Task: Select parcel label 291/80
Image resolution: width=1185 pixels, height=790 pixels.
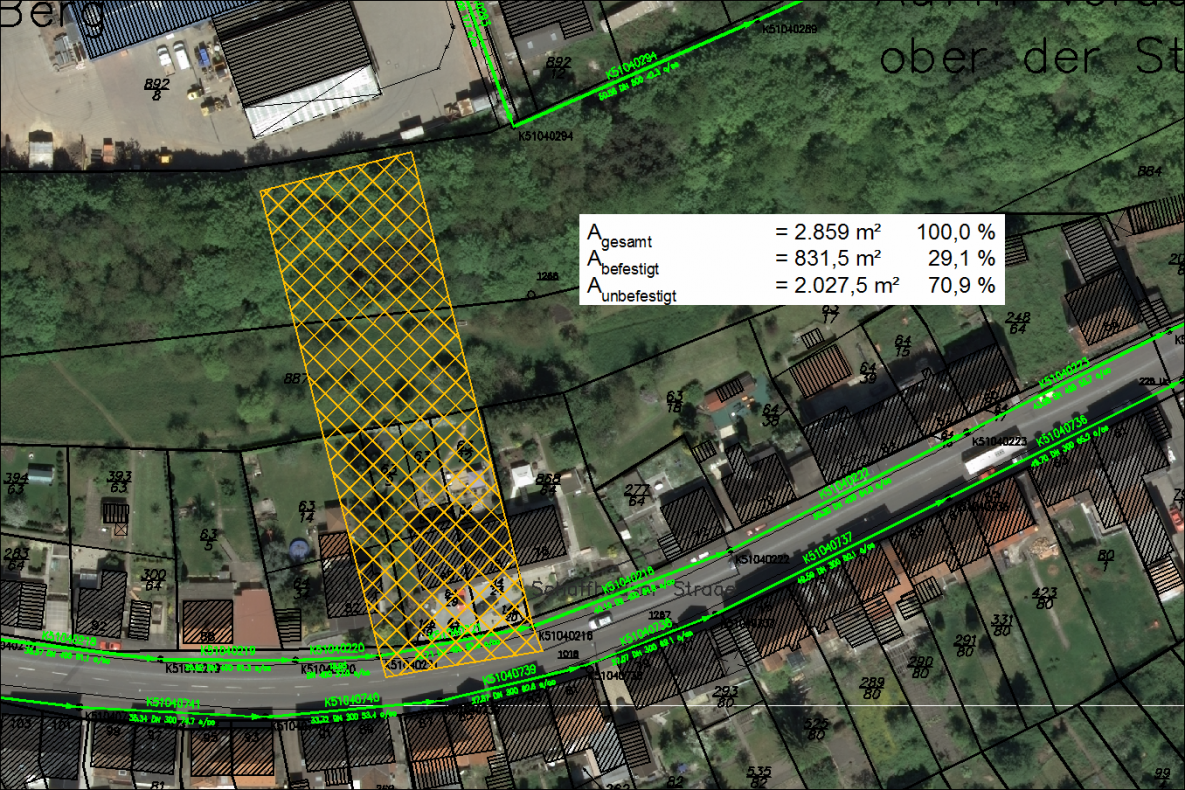Action: point(965,646)
